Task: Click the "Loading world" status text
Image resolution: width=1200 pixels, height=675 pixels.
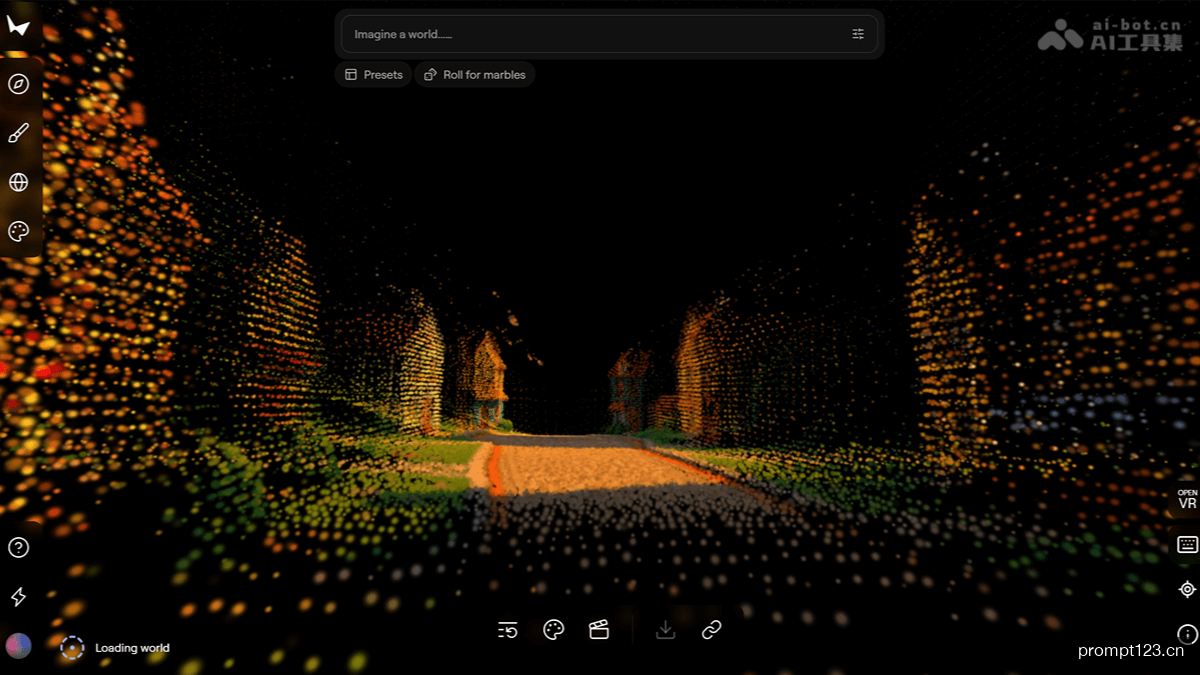Action: point(132,648)
